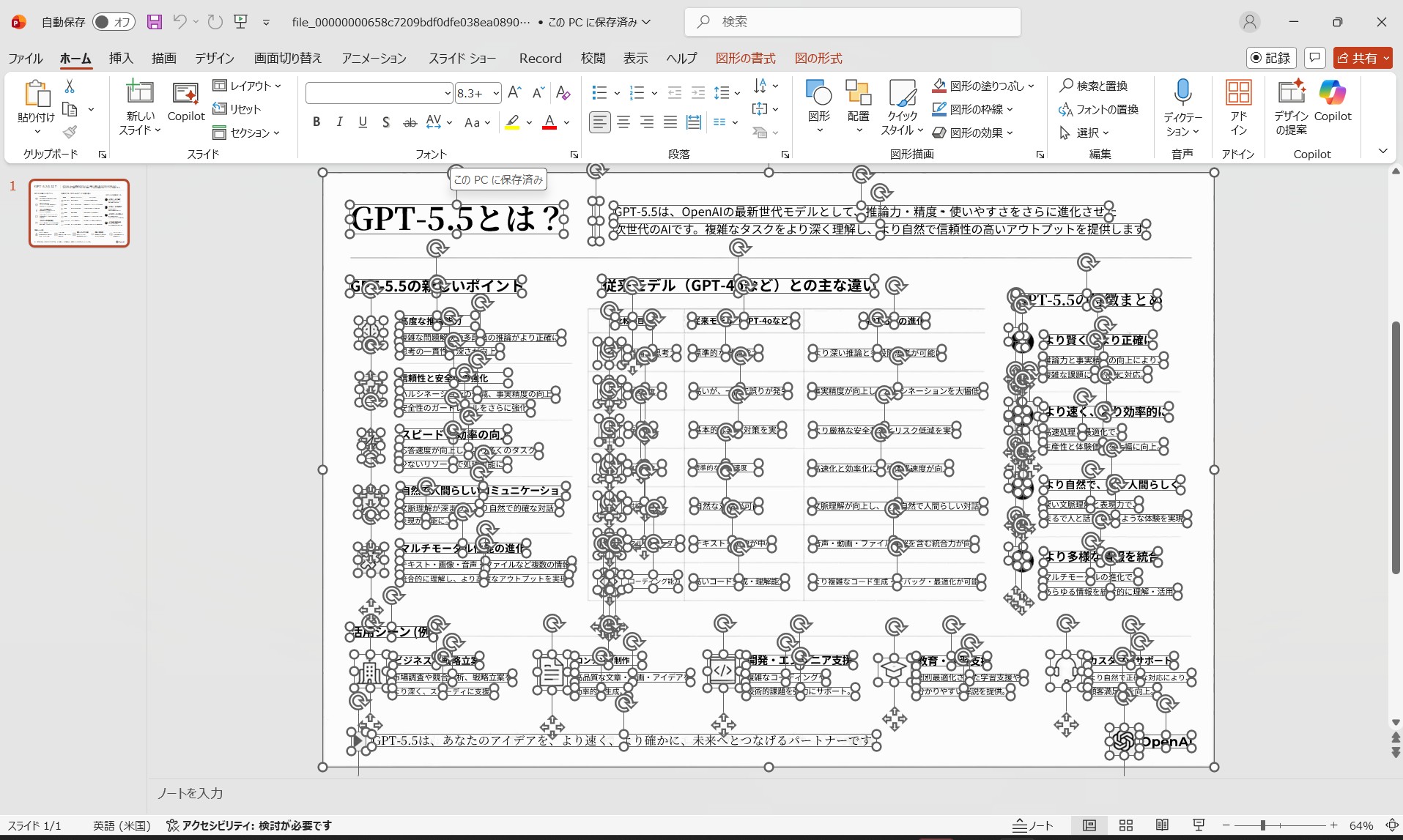
Task: Clear all formatting icon
Action: click(x=563, y=92)
